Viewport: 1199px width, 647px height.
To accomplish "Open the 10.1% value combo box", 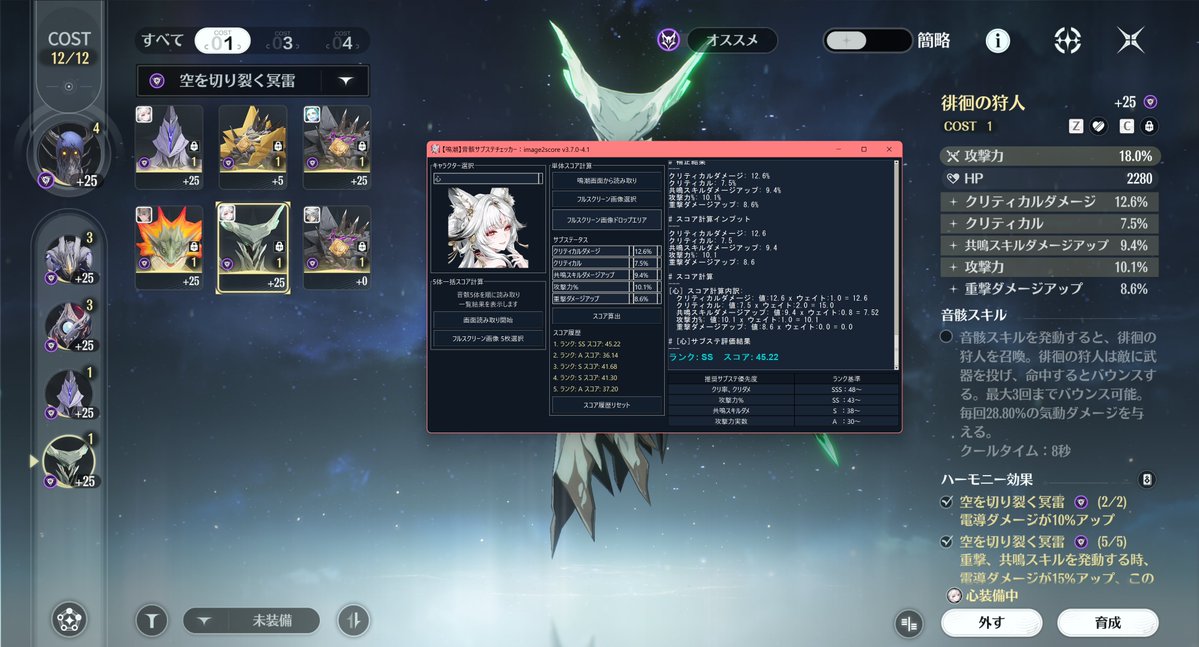I will point(647,287).
